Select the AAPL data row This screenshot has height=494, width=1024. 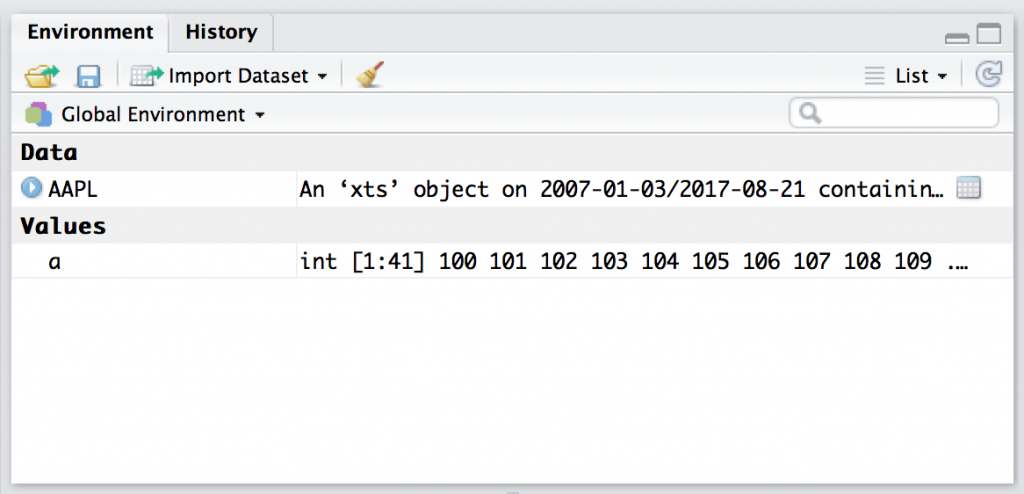tap(511, 189)
